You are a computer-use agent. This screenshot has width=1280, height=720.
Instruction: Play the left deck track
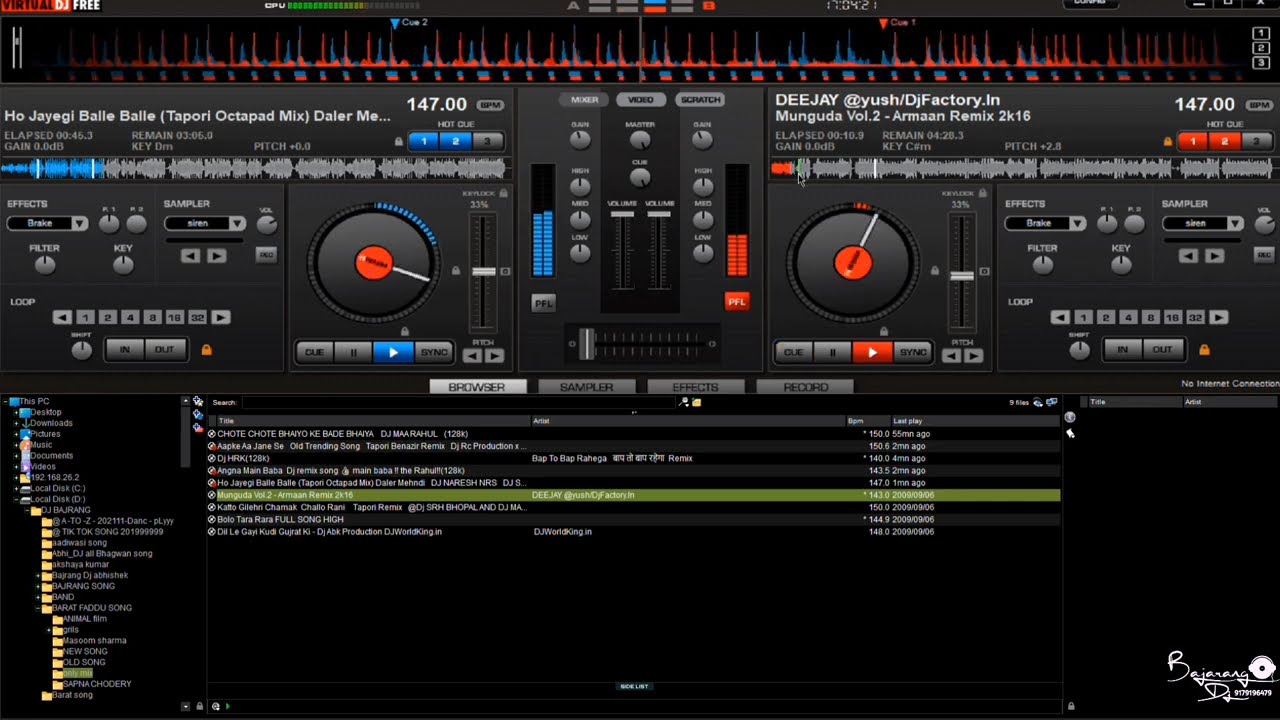tap(393, 352)
